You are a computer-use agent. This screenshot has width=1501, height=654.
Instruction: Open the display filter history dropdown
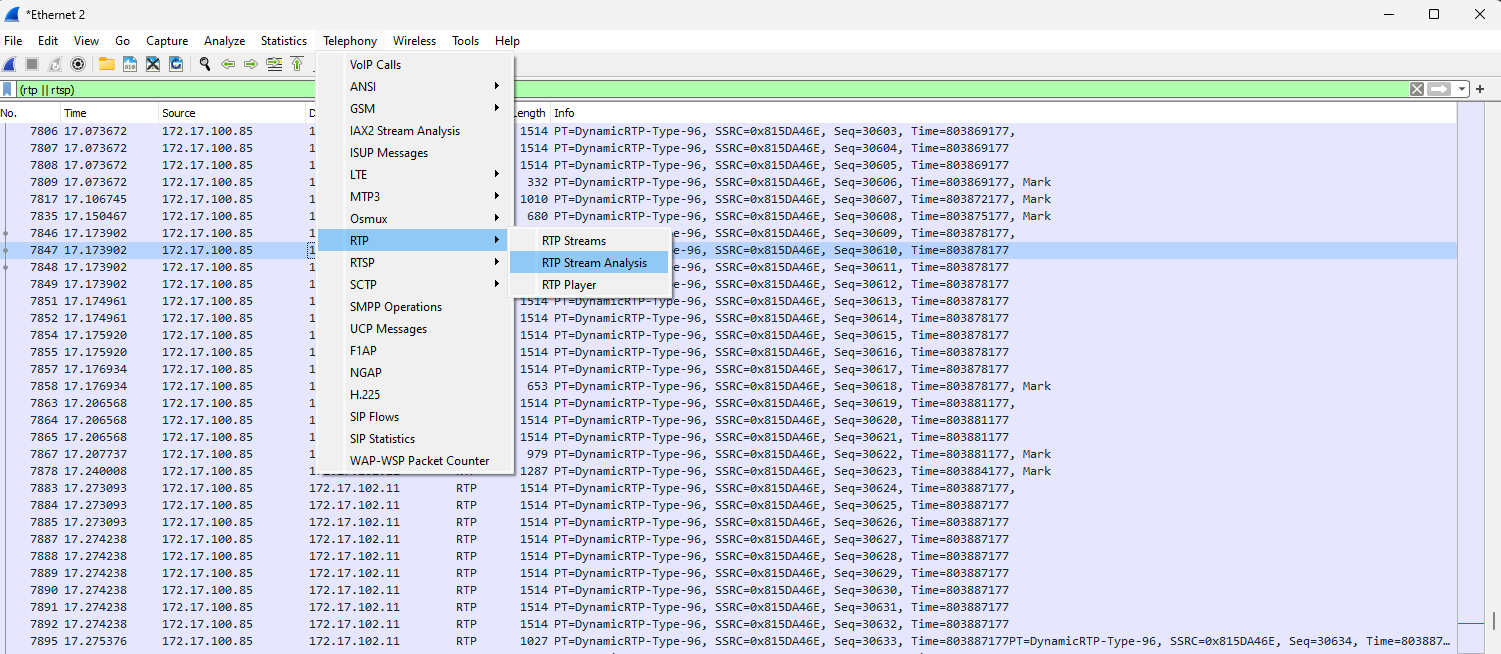(x=1462, y=90)
